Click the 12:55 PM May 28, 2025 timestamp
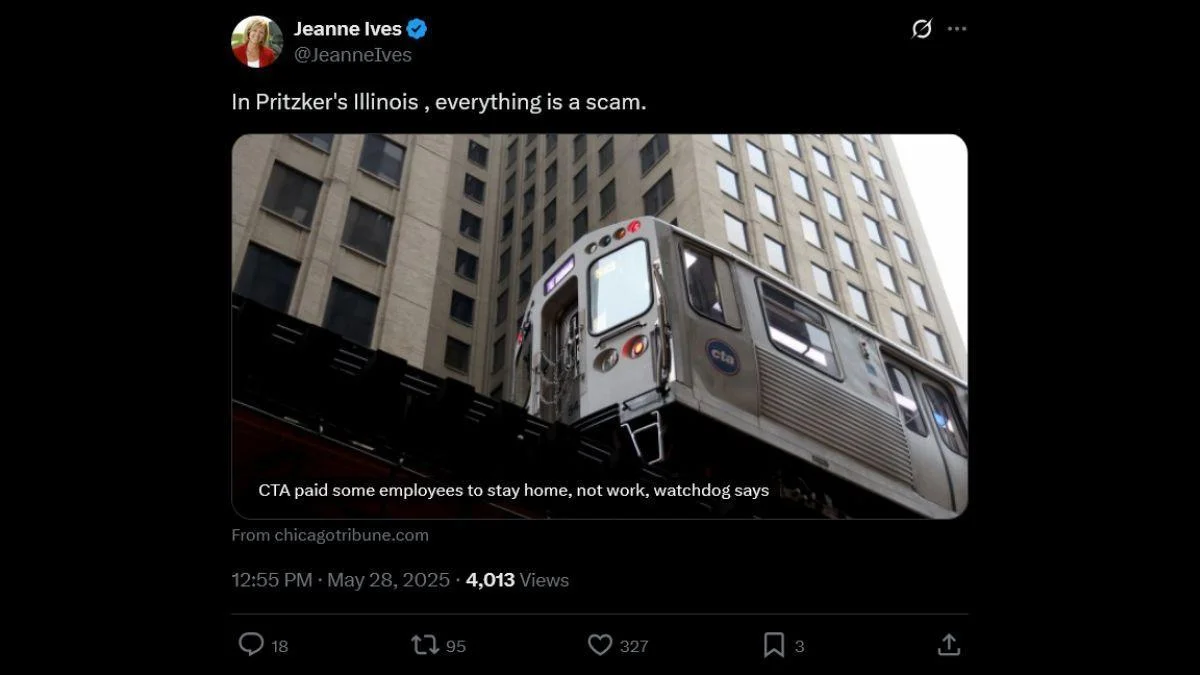Screen dimensions: 1200x675 pyautogui.click(x=341, y=580)
